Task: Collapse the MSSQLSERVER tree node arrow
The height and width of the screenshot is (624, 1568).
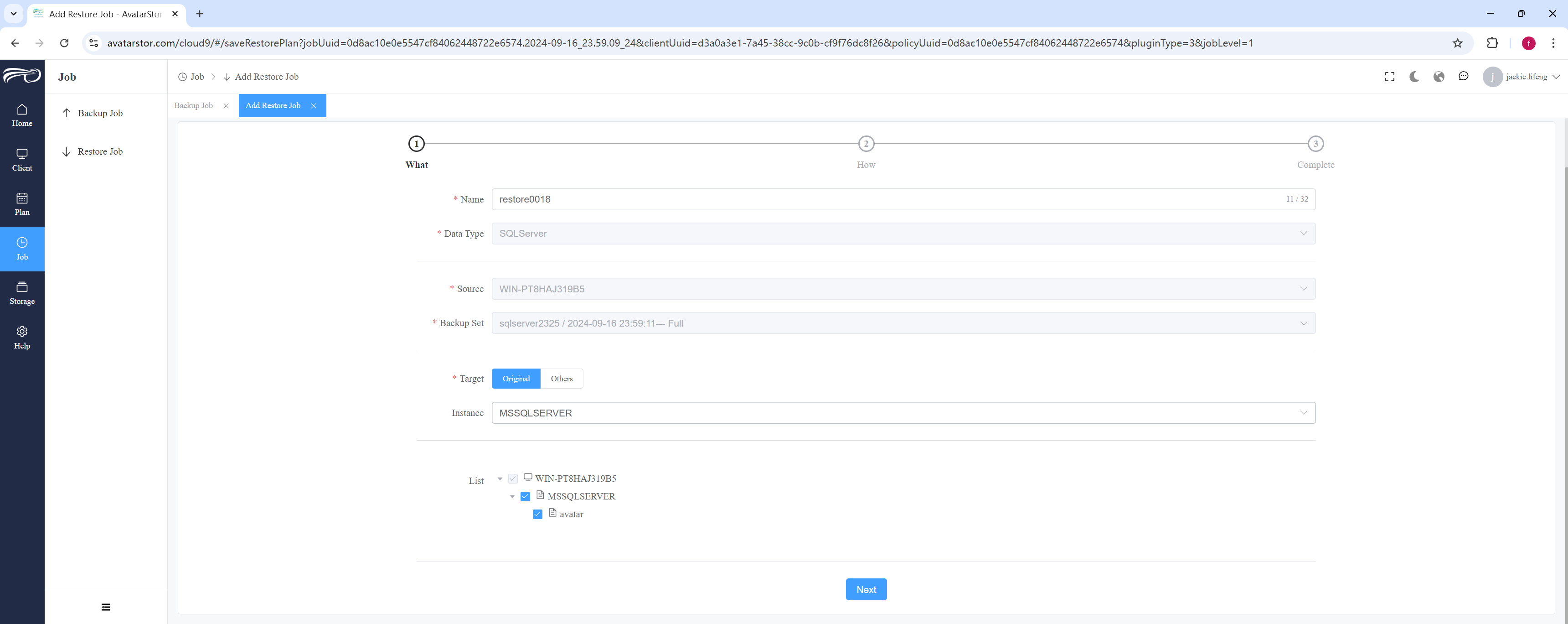Action: click(512, 497)
